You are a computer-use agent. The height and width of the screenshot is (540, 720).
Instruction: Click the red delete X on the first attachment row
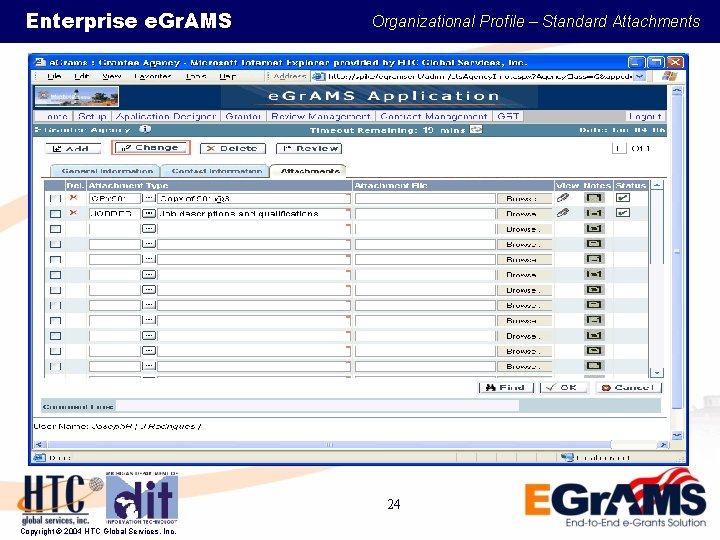[x=73, y=198]
